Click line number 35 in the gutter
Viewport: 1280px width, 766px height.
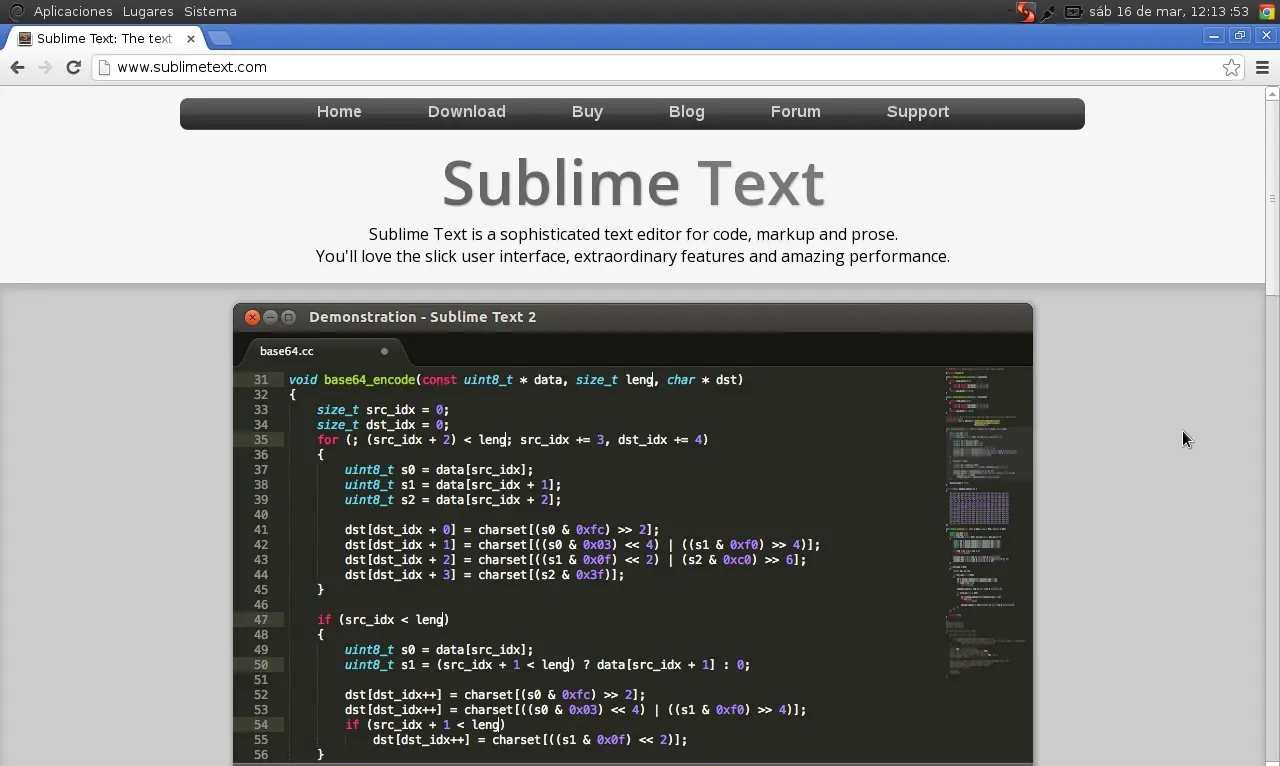pyautogui.click(x=261, y=440)
